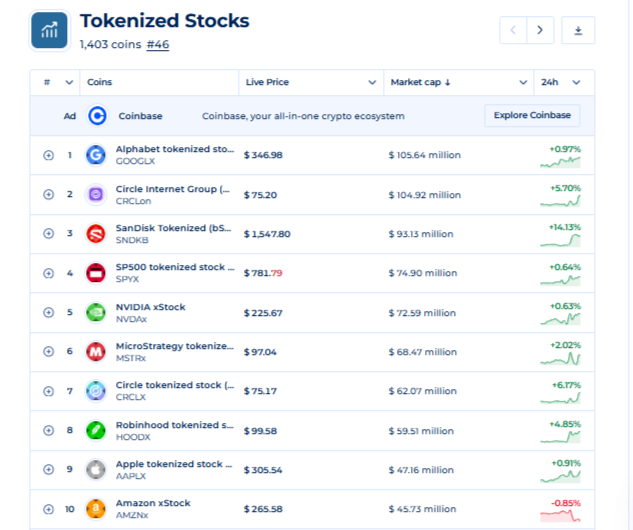Click the Coins column header

pyautogui.click(x=100, y=82)
